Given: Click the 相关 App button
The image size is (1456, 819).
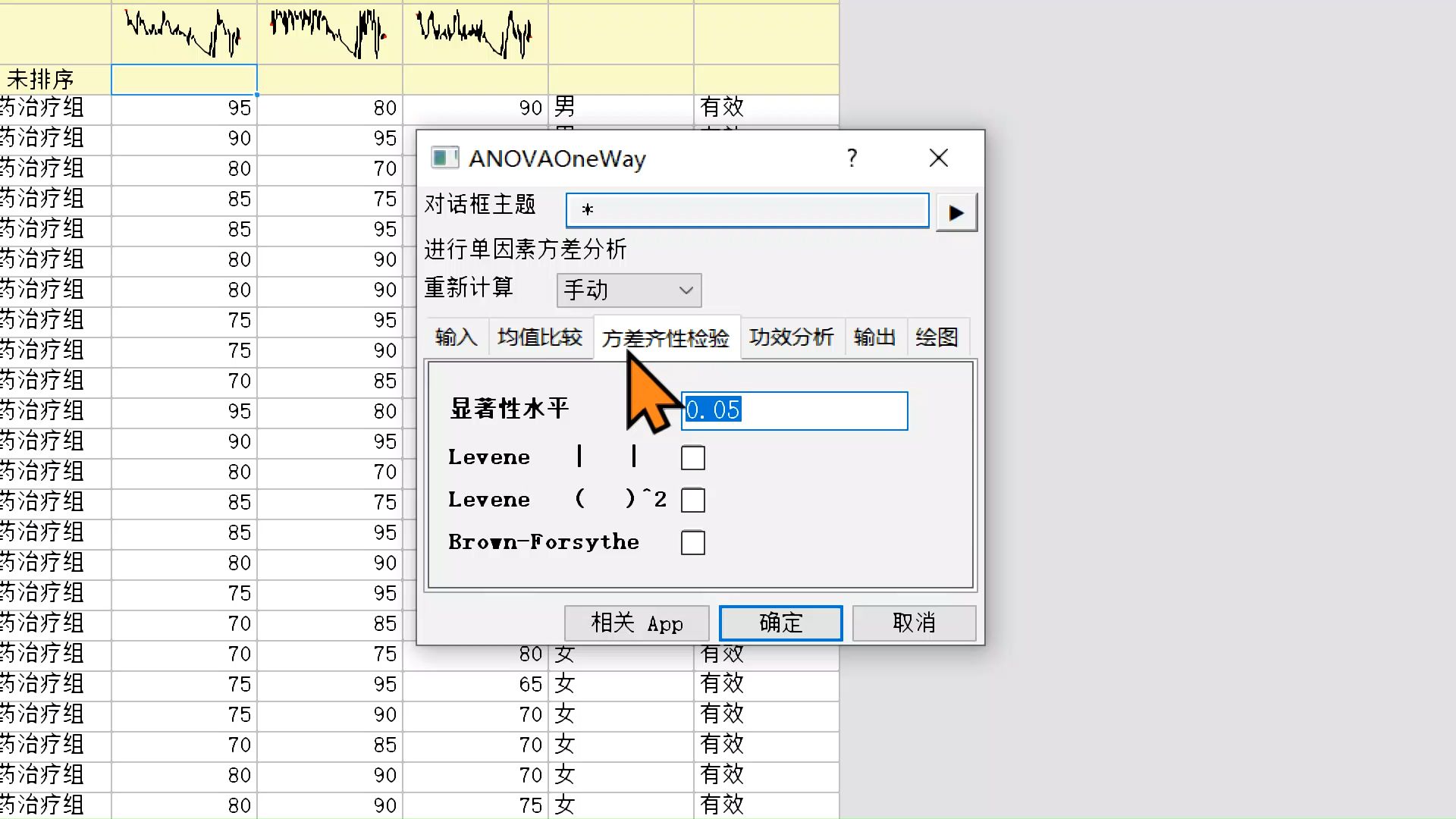Looking at the screenshot, I should (x=636, y=623).
